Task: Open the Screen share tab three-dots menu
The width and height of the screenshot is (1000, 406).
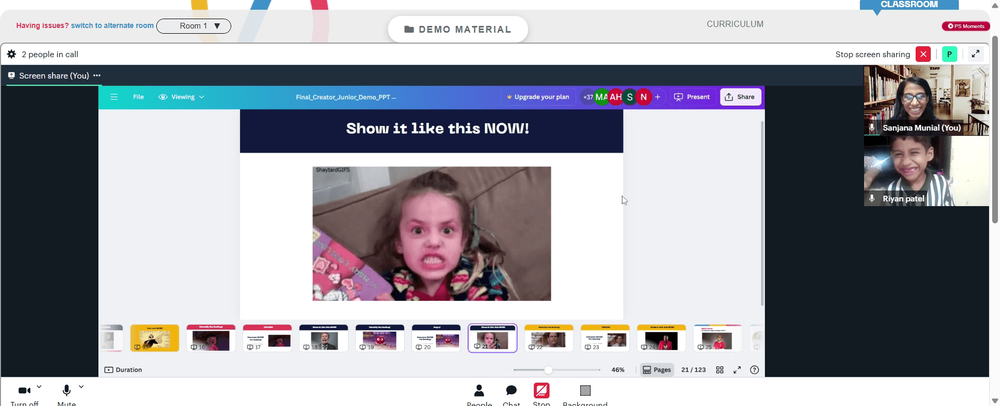Action: click(x=97, y=75)
